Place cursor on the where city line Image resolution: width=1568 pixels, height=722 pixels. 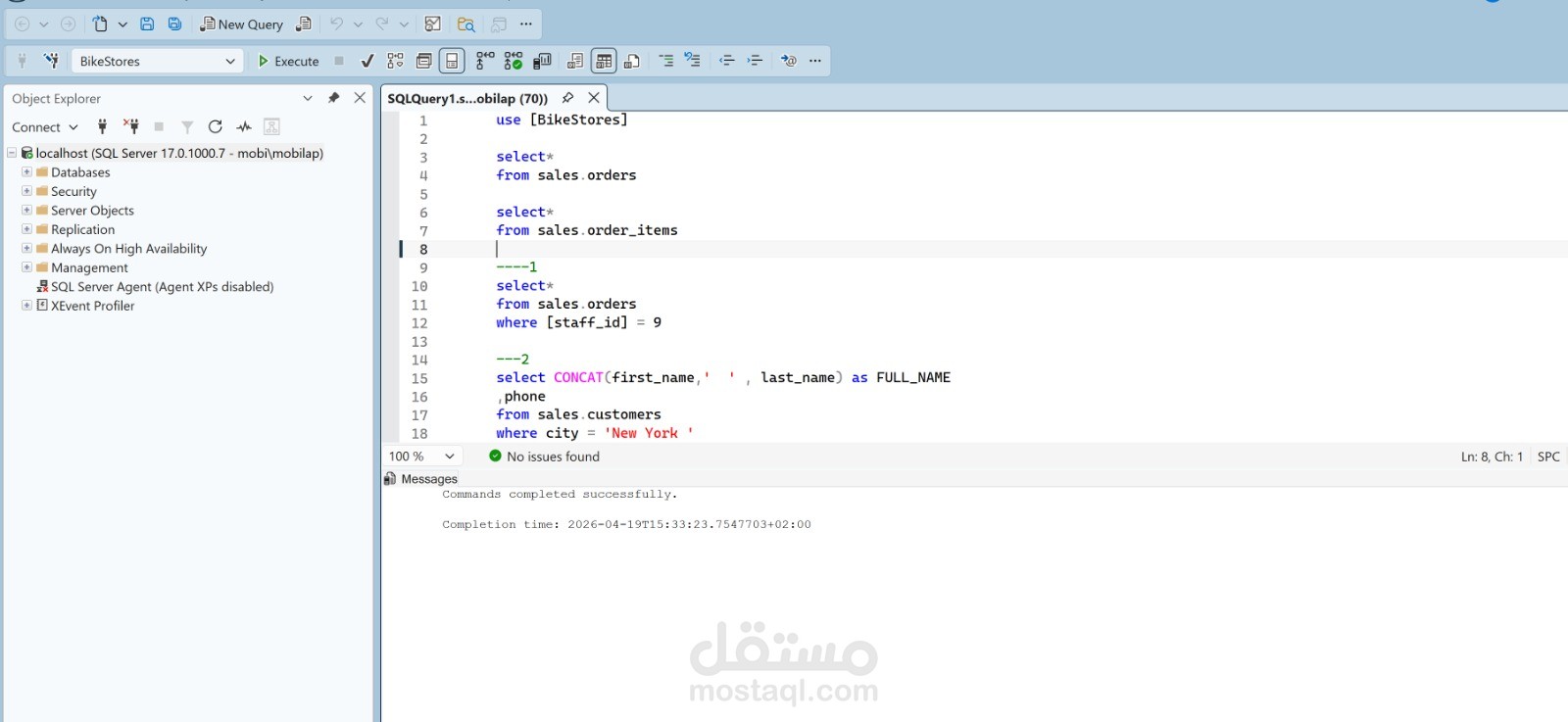pos(594,433)
